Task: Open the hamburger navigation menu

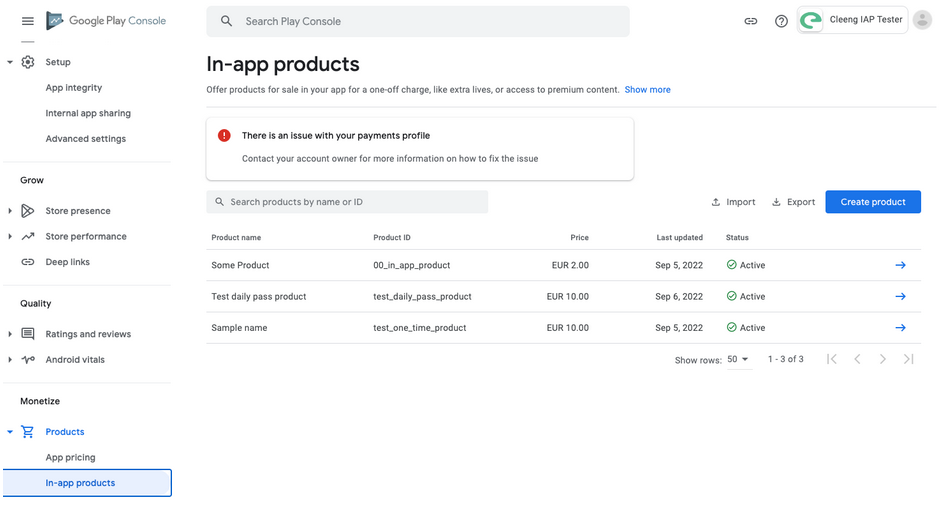Action: [28, 21]
